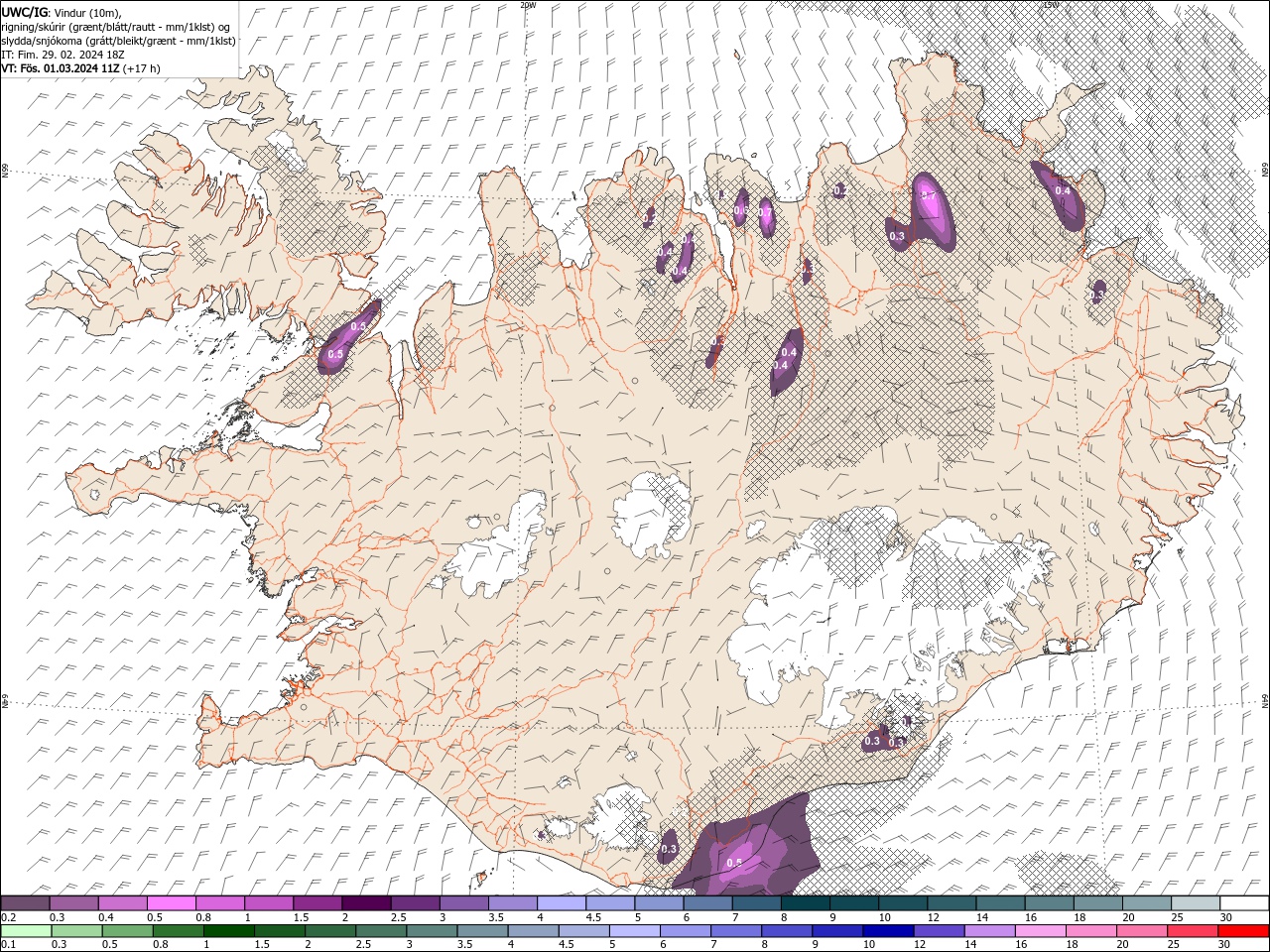Select the 8 dark teal snow legend swatch
This screenshot has height=952, width=1270.
(x=805, y=903)
